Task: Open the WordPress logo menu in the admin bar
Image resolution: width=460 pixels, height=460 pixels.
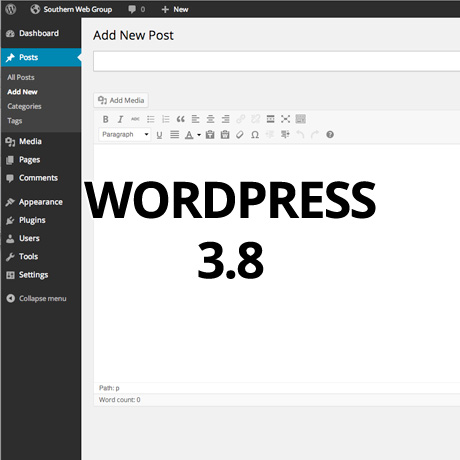Action: click(11, 9)
